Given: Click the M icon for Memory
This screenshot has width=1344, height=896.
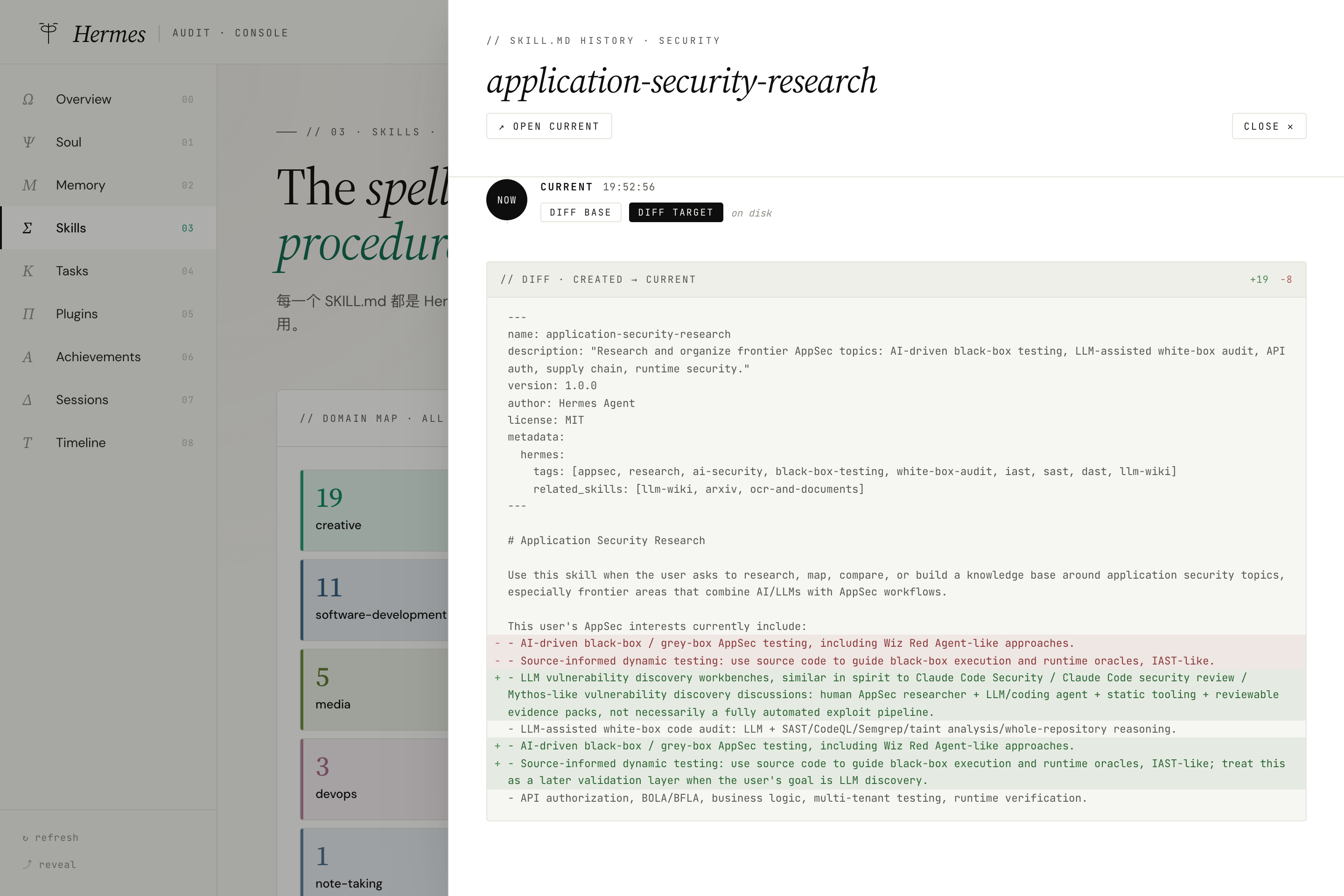Looking at the screenshot, I should pyautogui.click(x=29, y=185).
